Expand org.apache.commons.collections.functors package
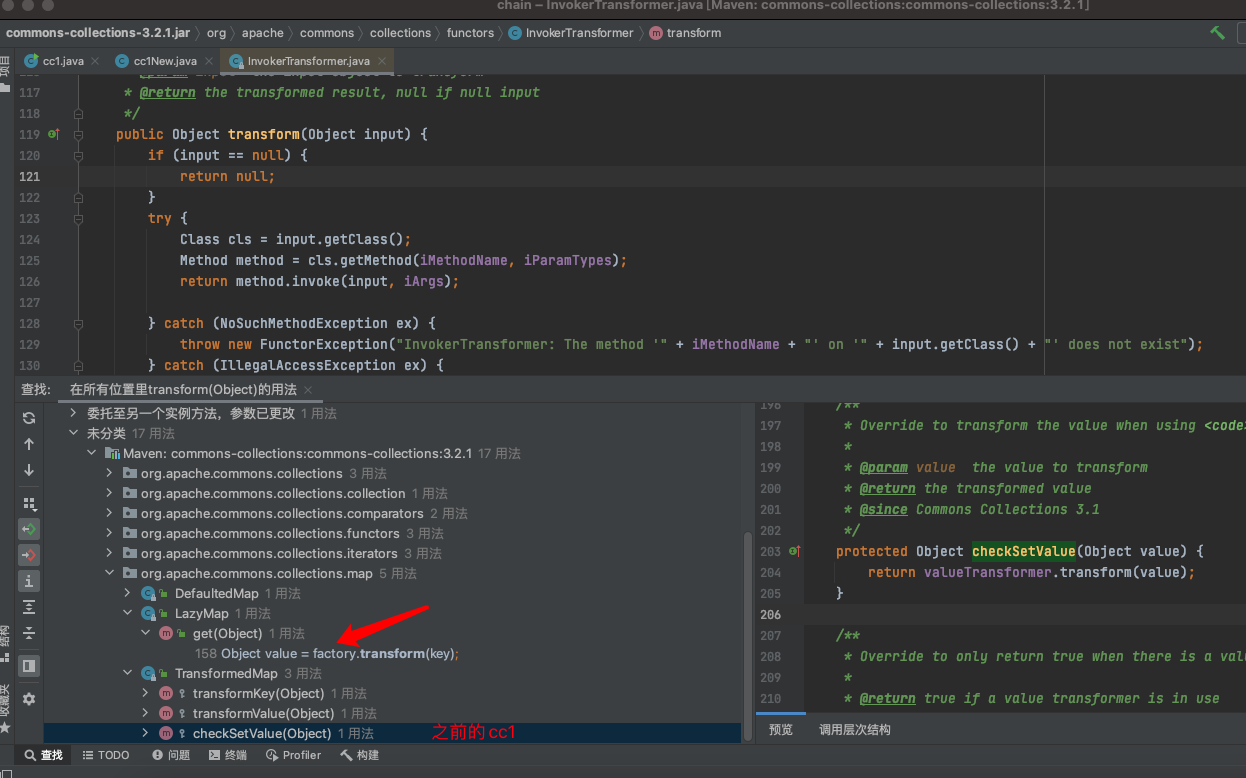Screen dimensions: 1246x778 [x=109, y=533]
